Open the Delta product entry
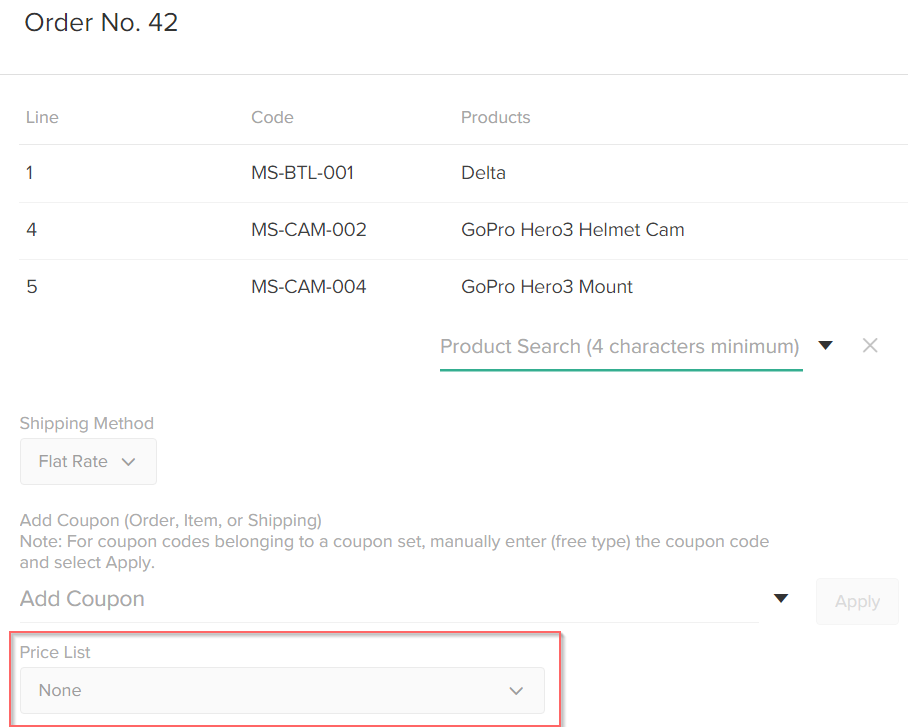908x727 pixels. [x=483, y=172]
